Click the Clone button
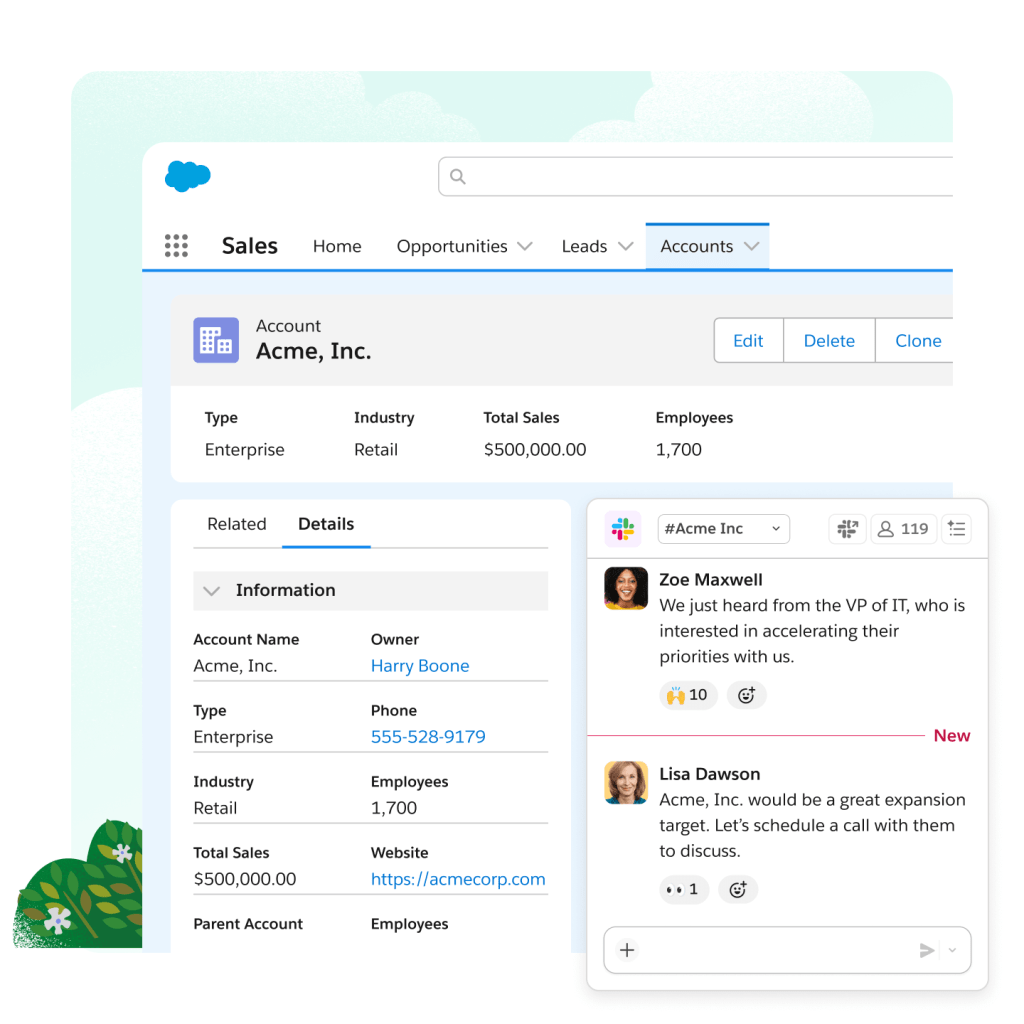Image resolution: width=1024 pixels, height=1024 pixels. tap(914, 340)
